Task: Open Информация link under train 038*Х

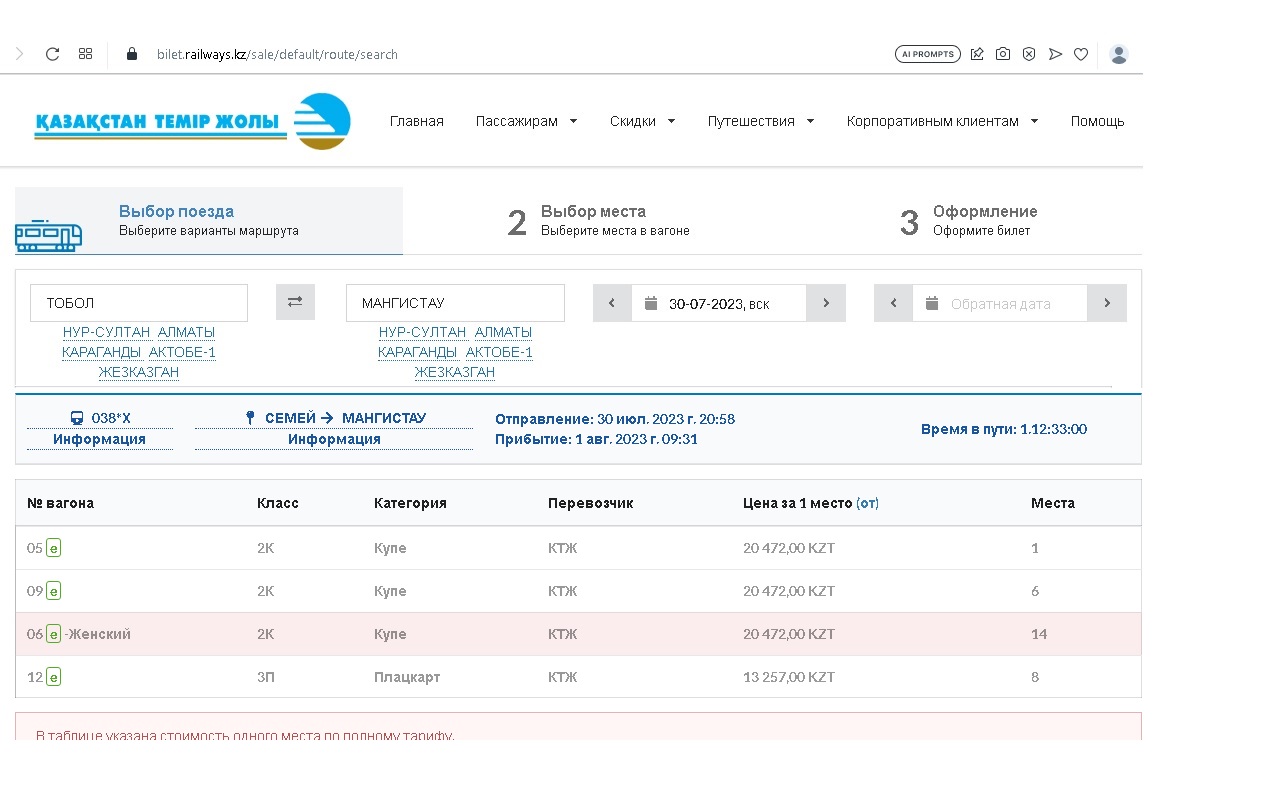Action: (99, 439)
